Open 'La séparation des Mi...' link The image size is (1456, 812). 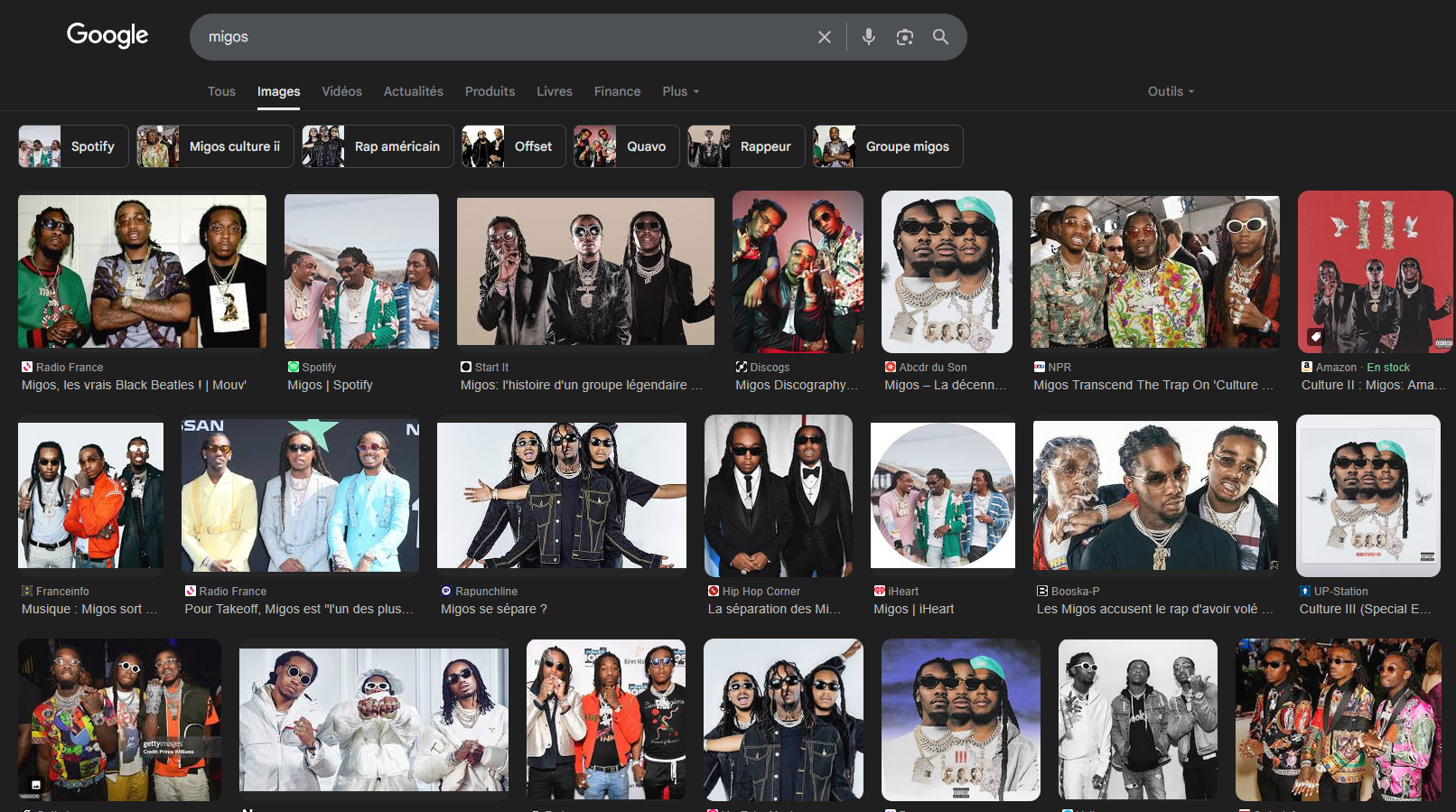coord(774,609)
